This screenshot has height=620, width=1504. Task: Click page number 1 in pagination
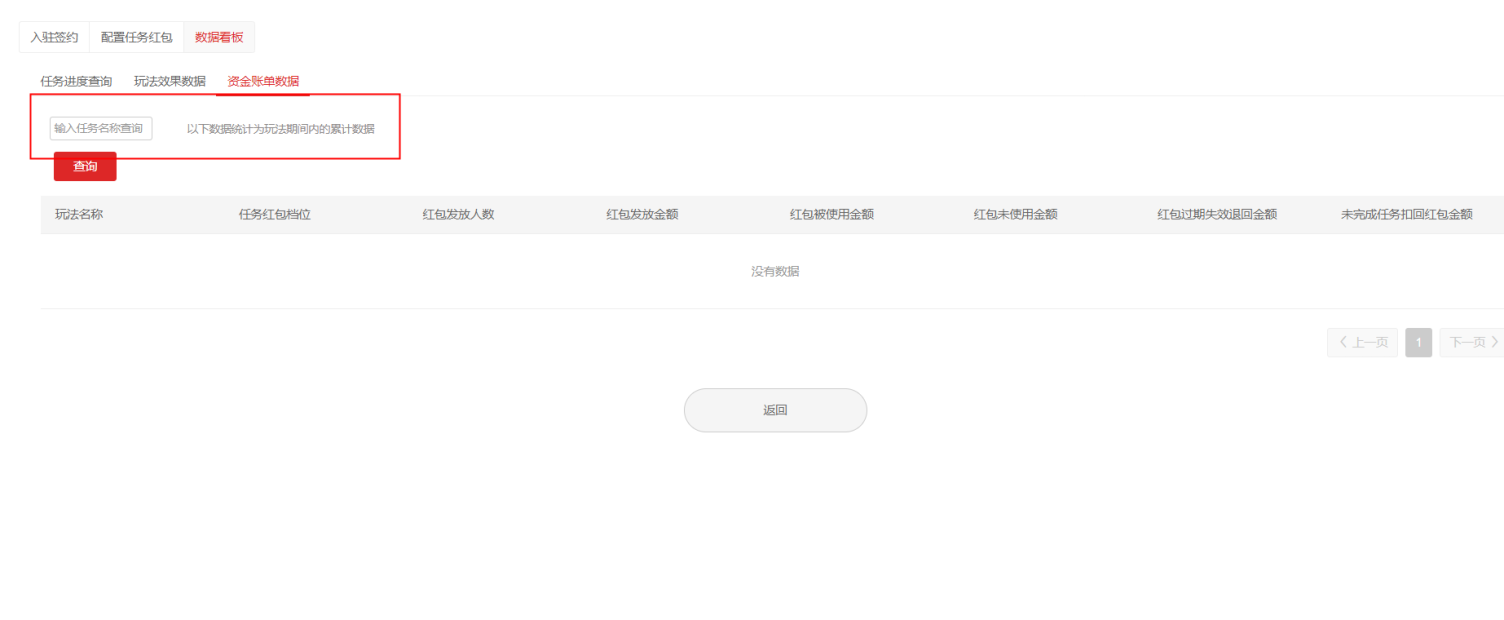[1418, 343]
